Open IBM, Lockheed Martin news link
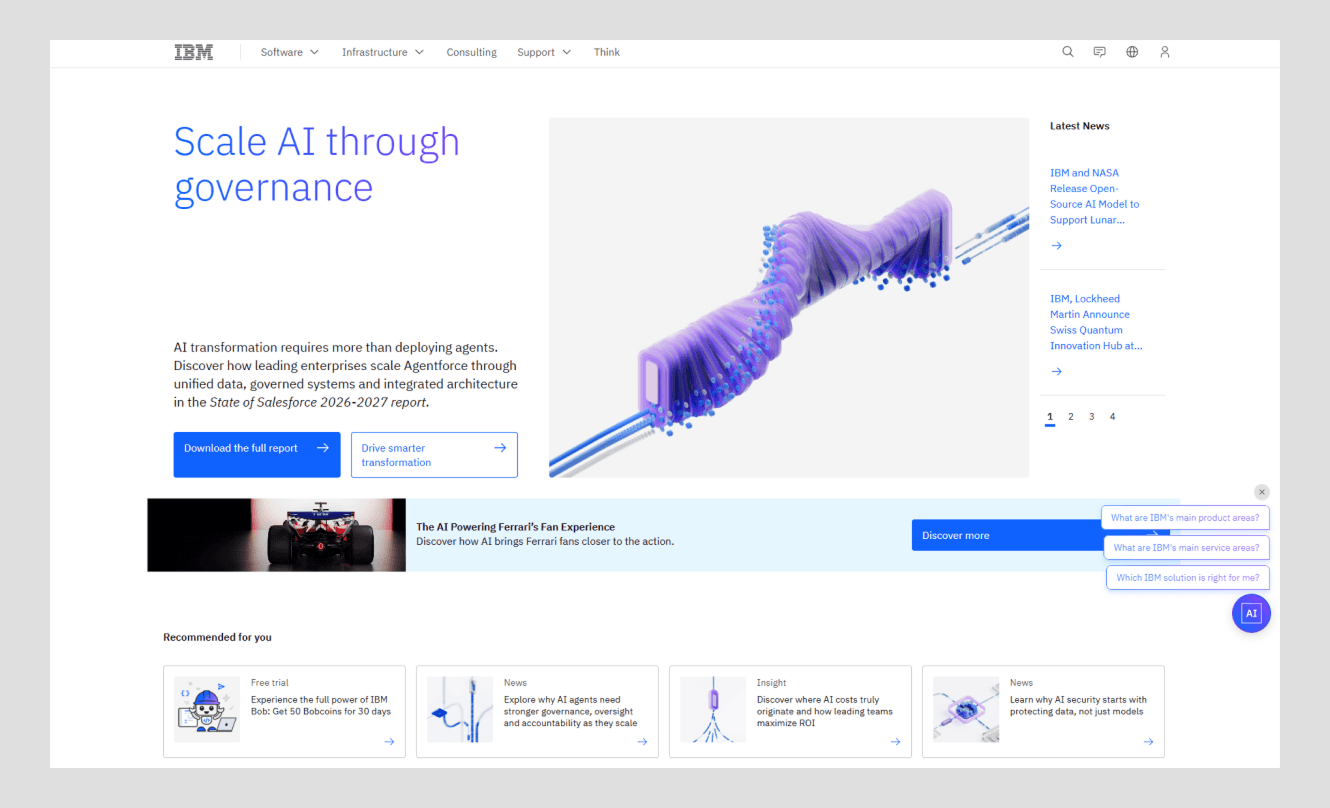 tap(1096, 322)
